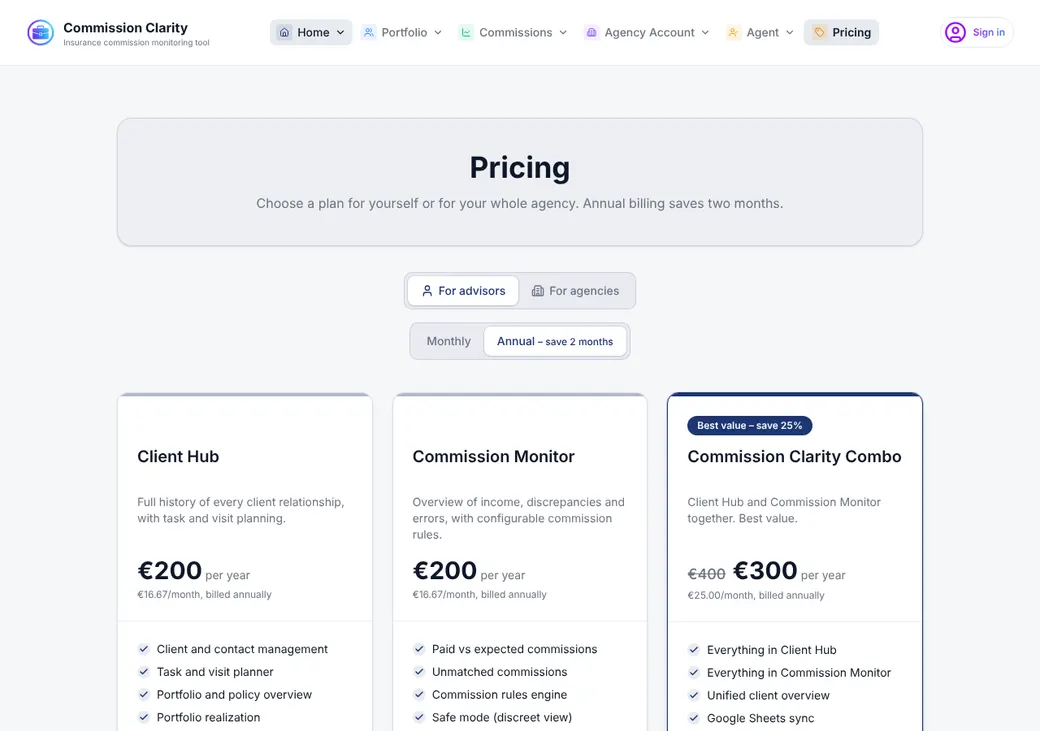Click checkmark beside Commission rules engine
1040x731 pixels.
pos(419,695)
